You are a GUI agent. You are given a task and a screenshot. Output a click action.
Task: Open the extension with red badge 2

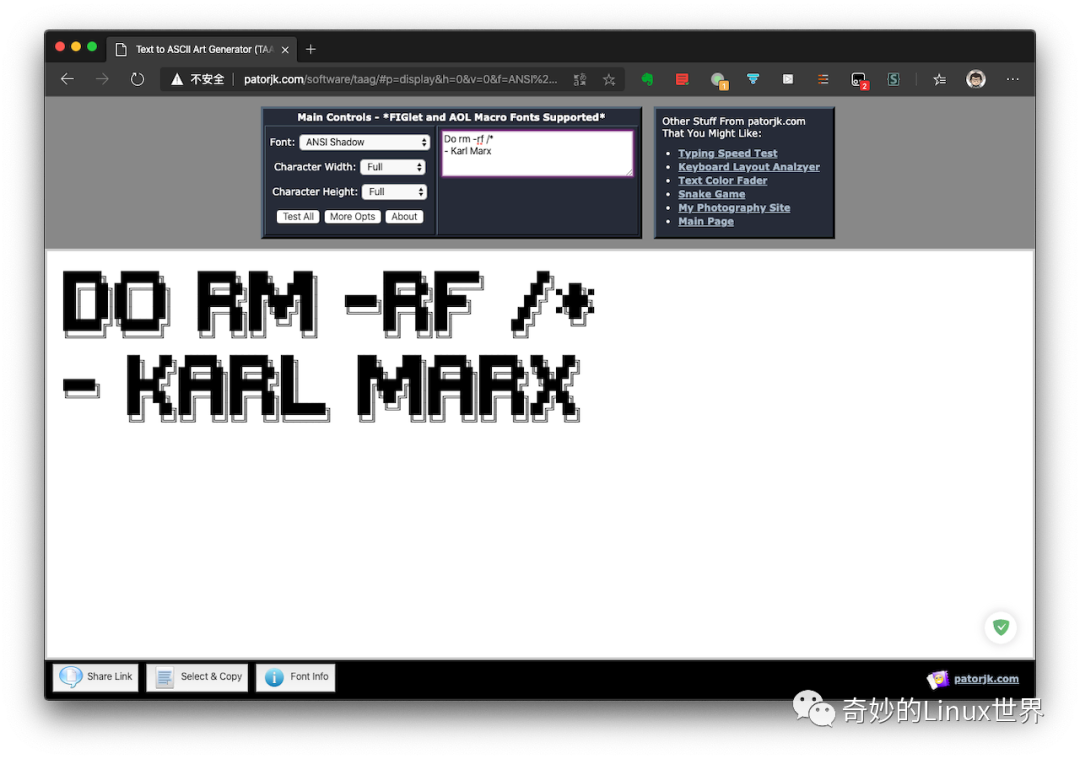(859, 81)
